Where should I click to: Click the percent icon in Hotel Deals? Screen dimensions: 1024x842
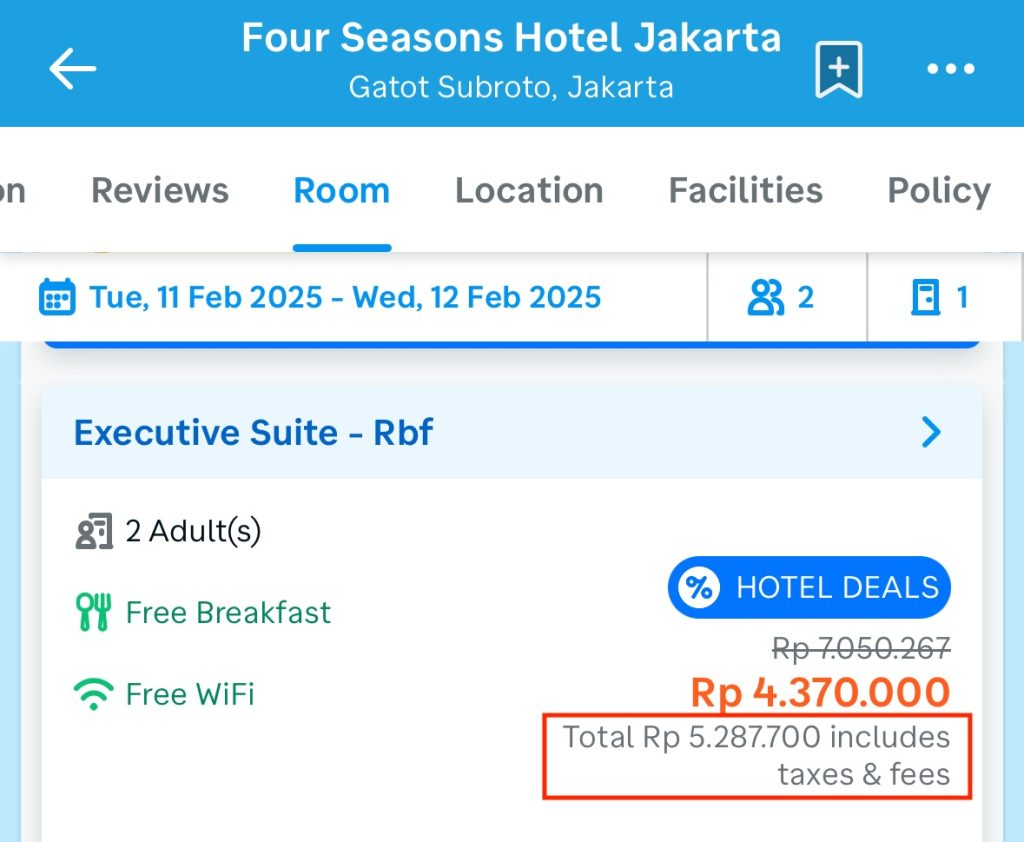[x=699, y=588]
